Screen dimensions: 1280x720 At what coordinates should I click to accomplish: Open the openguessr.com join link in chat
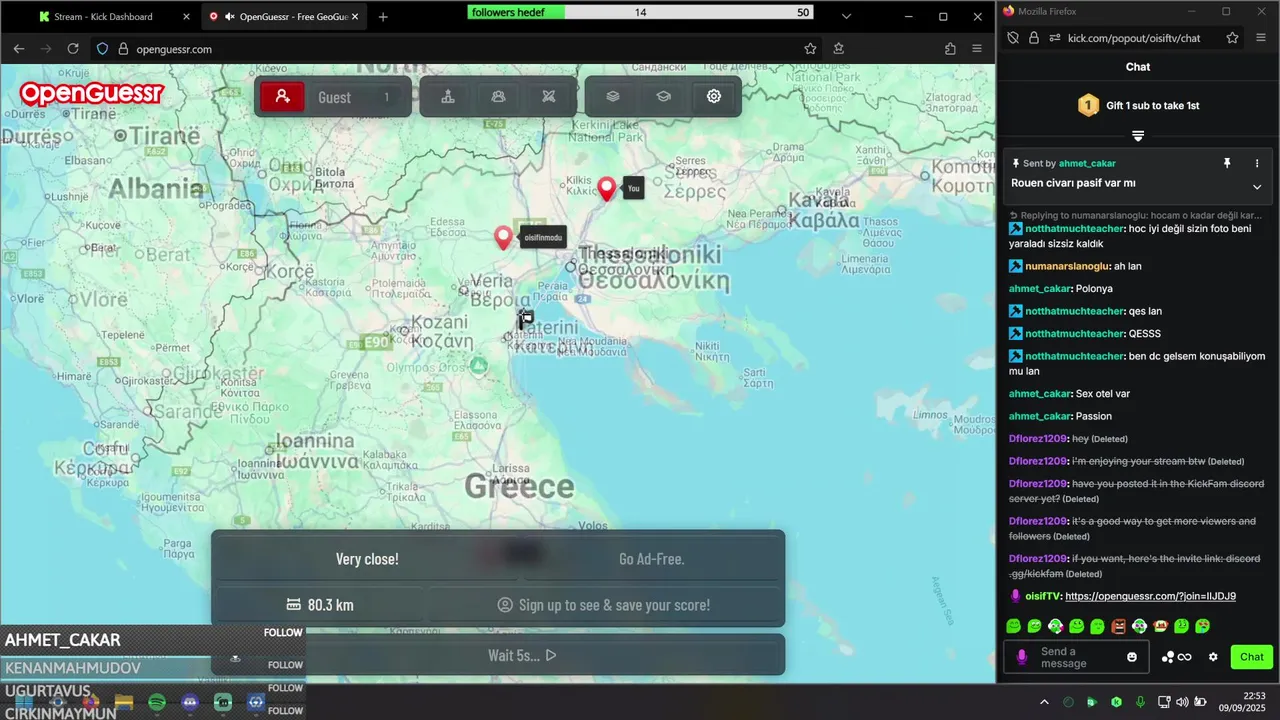[1150, 596]
